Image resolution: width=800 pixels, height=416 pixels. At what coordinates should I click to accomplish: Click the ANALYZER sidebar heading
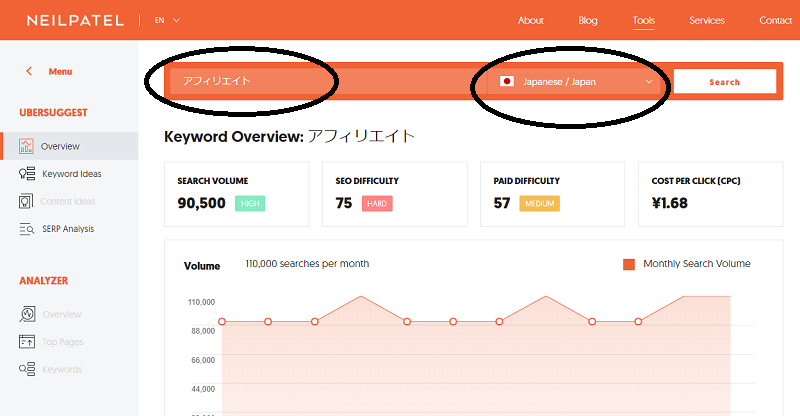pos(43,280)
